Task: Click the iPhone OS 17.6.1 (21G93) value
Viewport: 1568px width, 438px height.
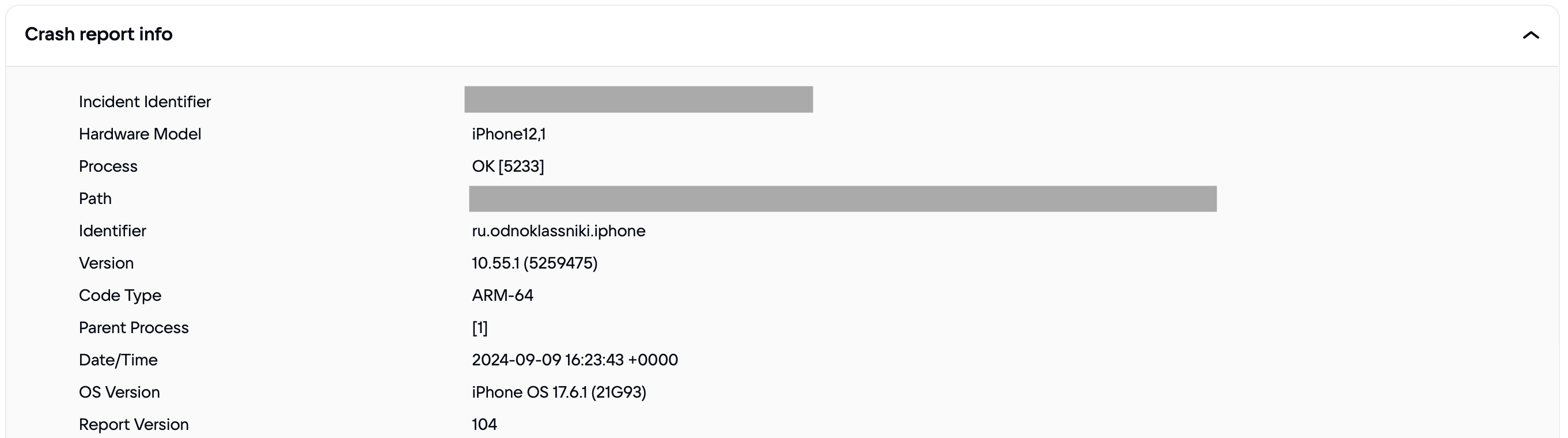Action: click(x=559, y=392)
